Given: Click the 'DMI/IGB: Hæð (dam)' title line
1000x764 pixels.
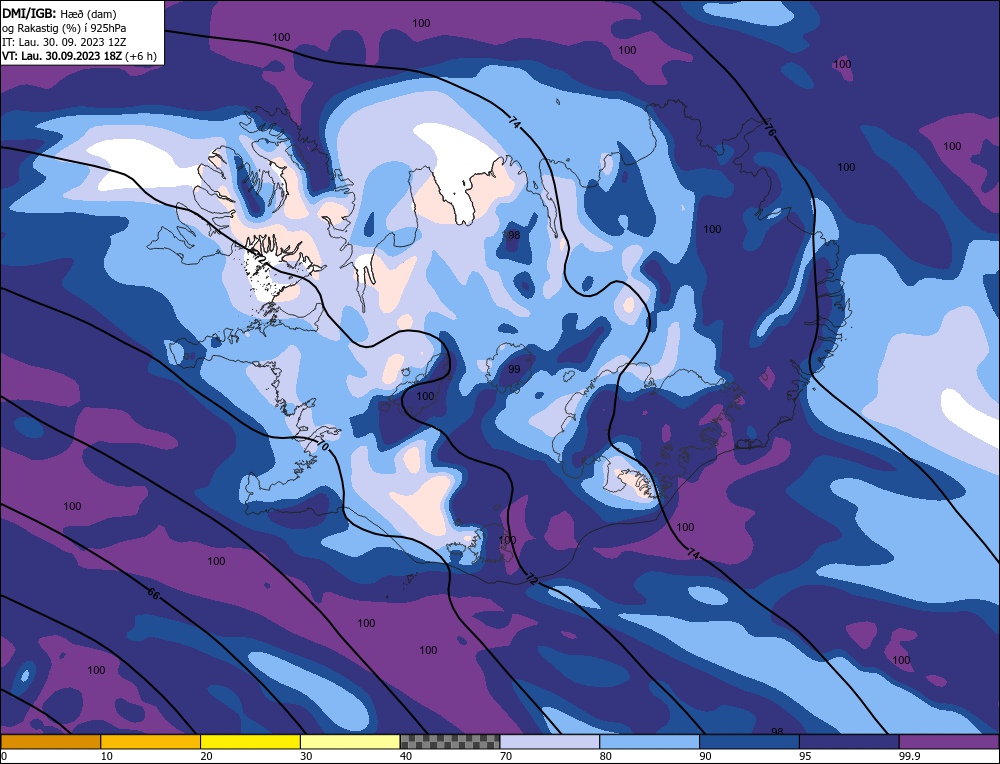Looking at the screenshot, I should tap(59, 13).
